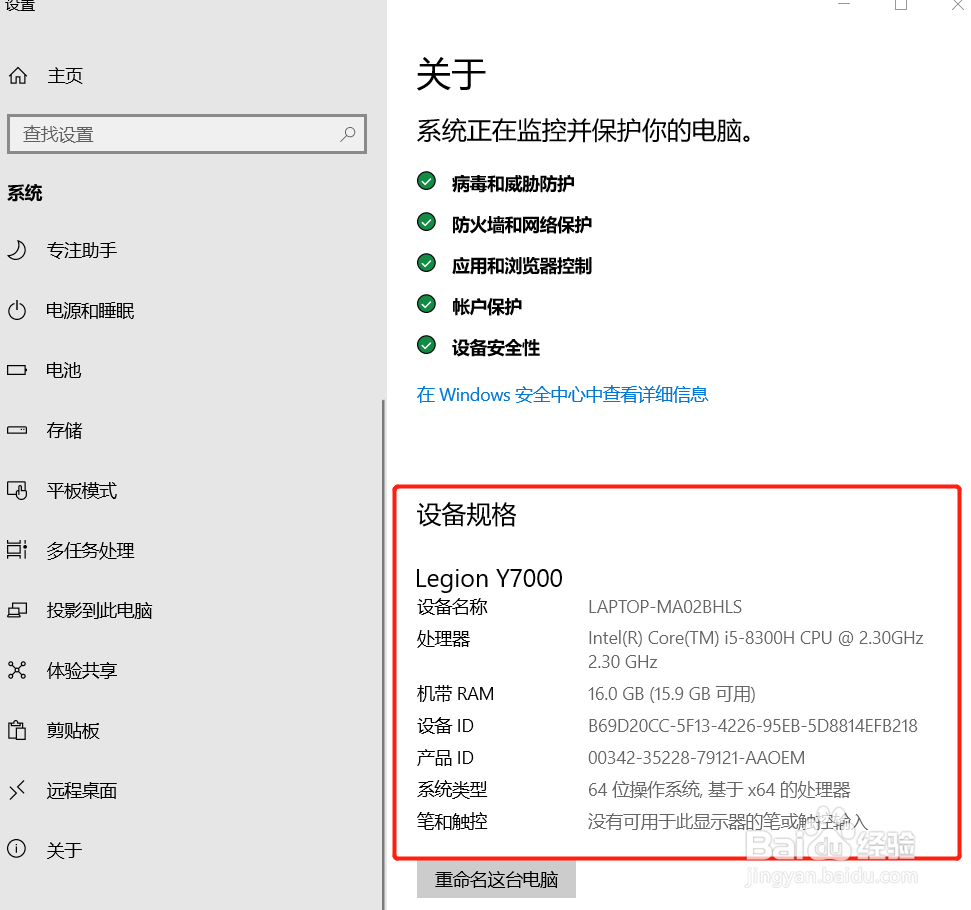Click device ID B69D20CC-5F13-4226-95EB-5D8814EFB218
This screenshot has width=971, height=910.
pyautogui.click(x=752, y=725)
